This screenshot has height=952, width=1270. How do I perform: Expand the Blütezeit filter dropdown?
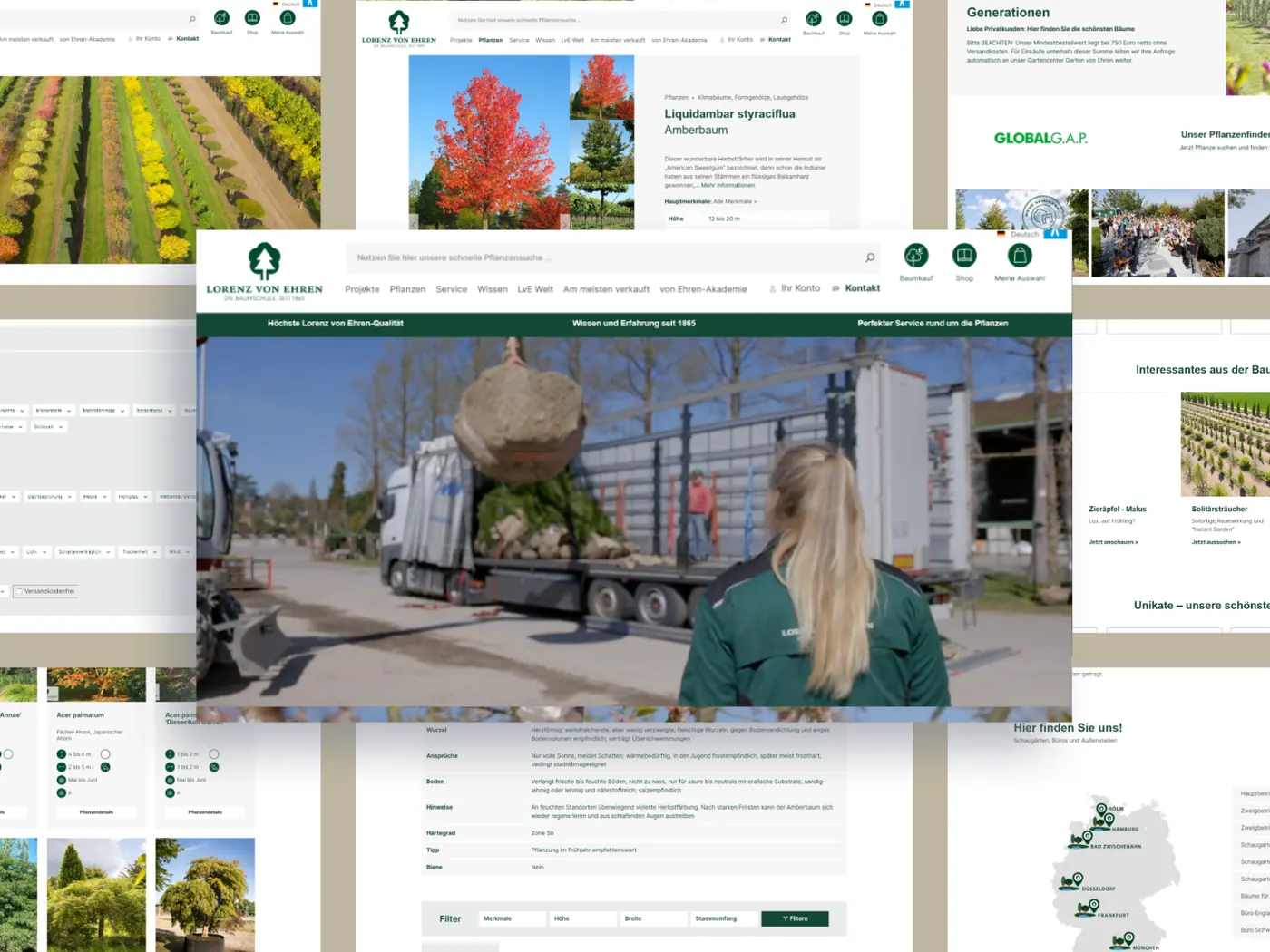coord(50,426)
